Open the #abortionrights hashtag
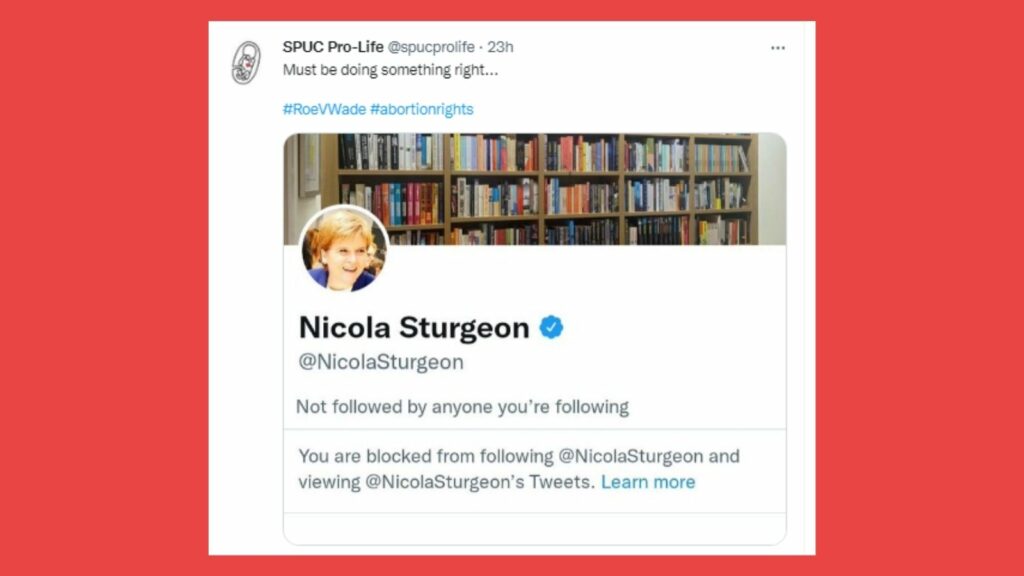This screenshot has height=576, width=1024. [x=422, y=109]
